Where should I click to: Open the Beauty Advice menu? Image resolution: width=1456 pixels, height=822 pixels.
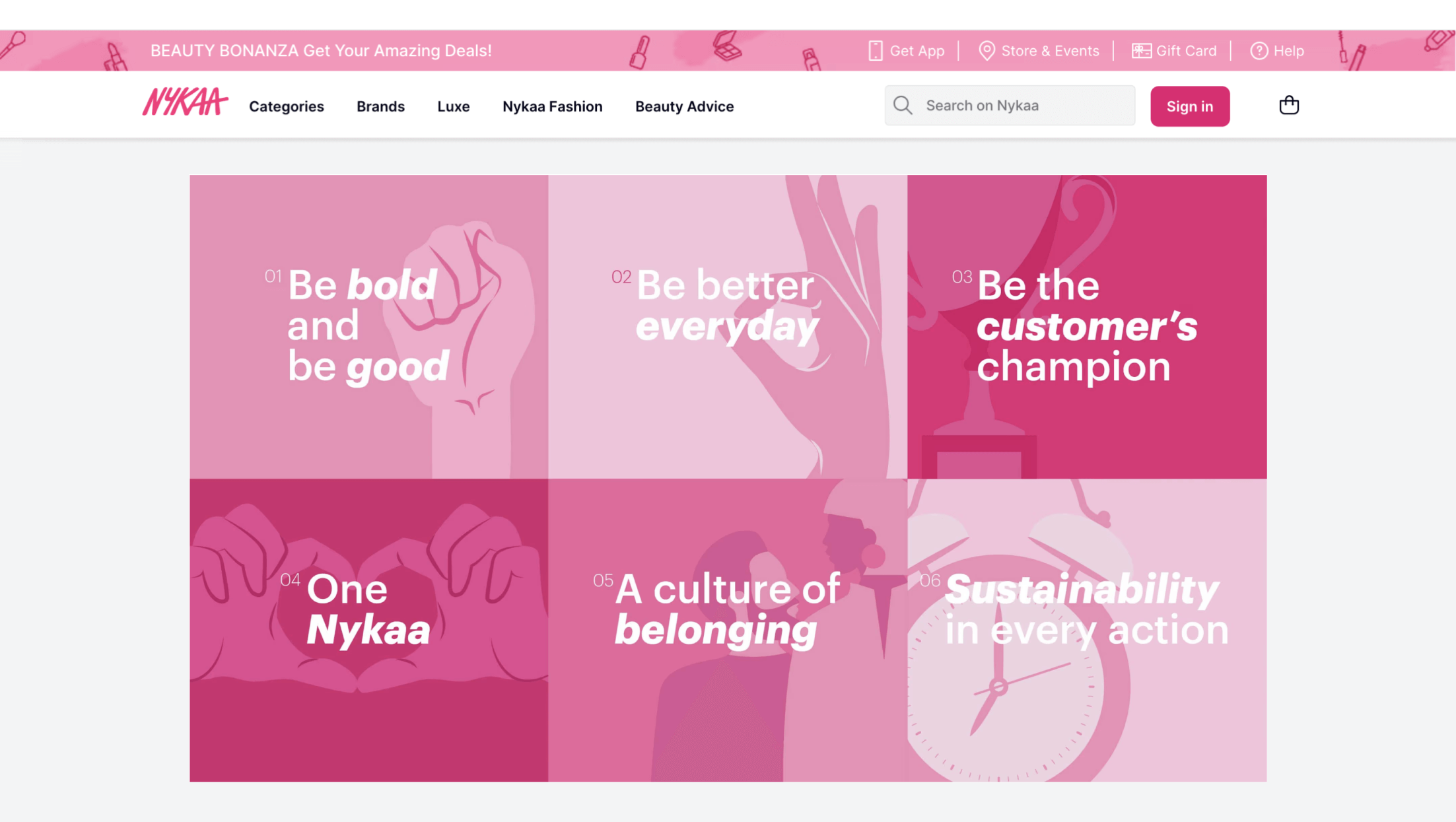(685, 106)
